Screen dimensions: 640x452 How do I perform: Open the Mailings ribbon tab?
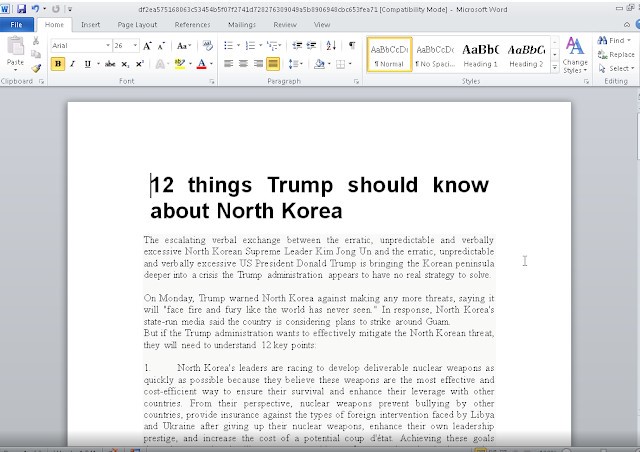point(243,23)
